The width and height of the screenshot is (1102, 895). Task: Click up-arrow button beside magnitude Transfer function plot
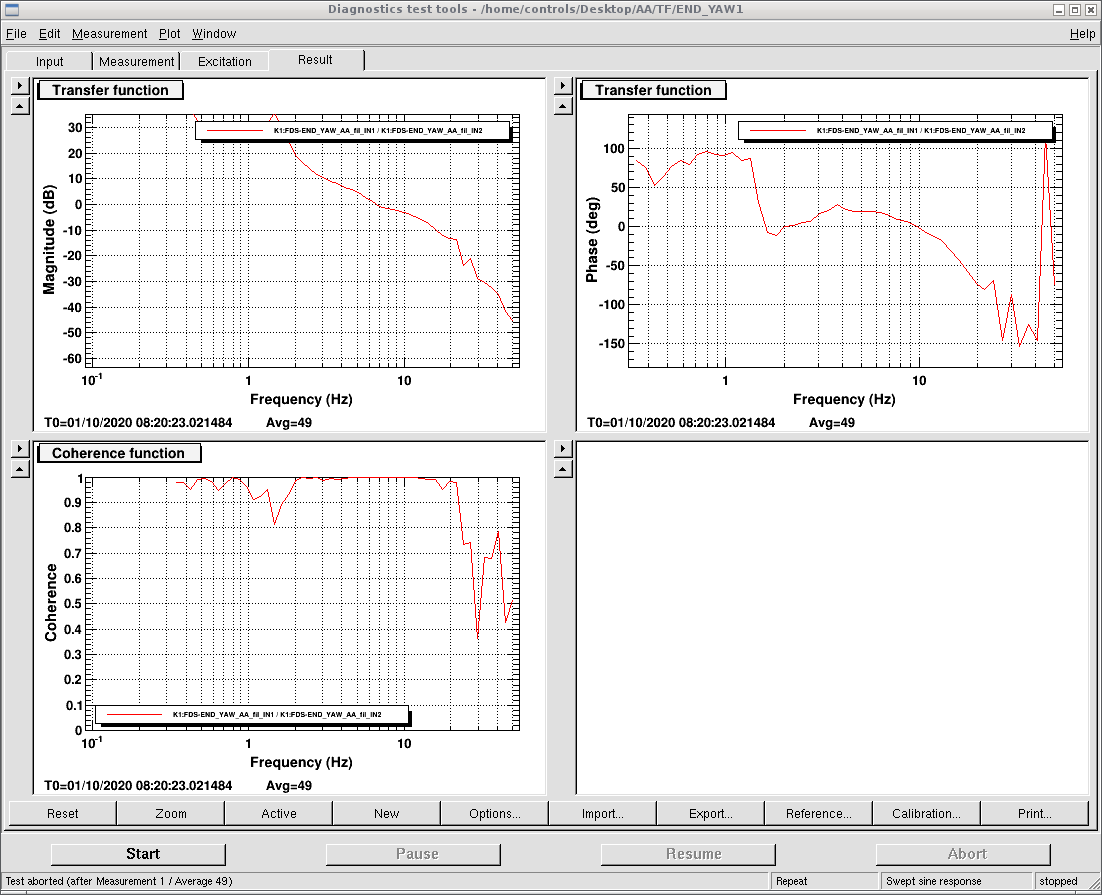pos(20,106)
